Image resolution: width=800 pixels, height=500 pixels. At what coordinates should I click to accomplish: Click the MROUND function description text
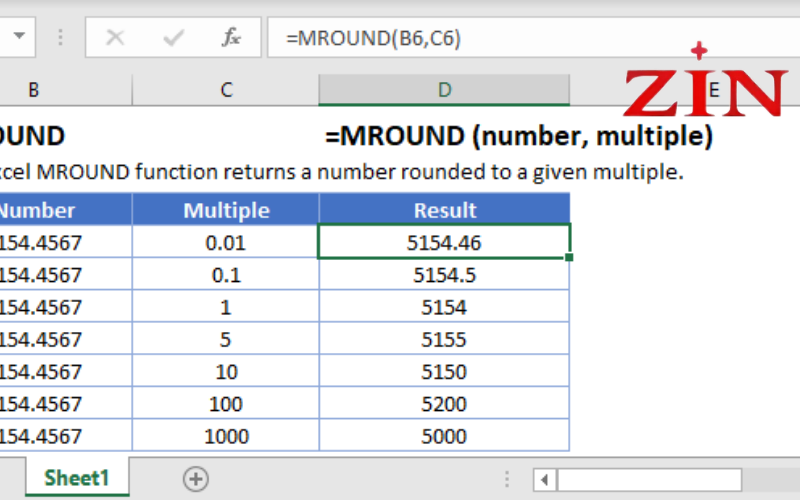pyautogui.click(x=341, y=172)
